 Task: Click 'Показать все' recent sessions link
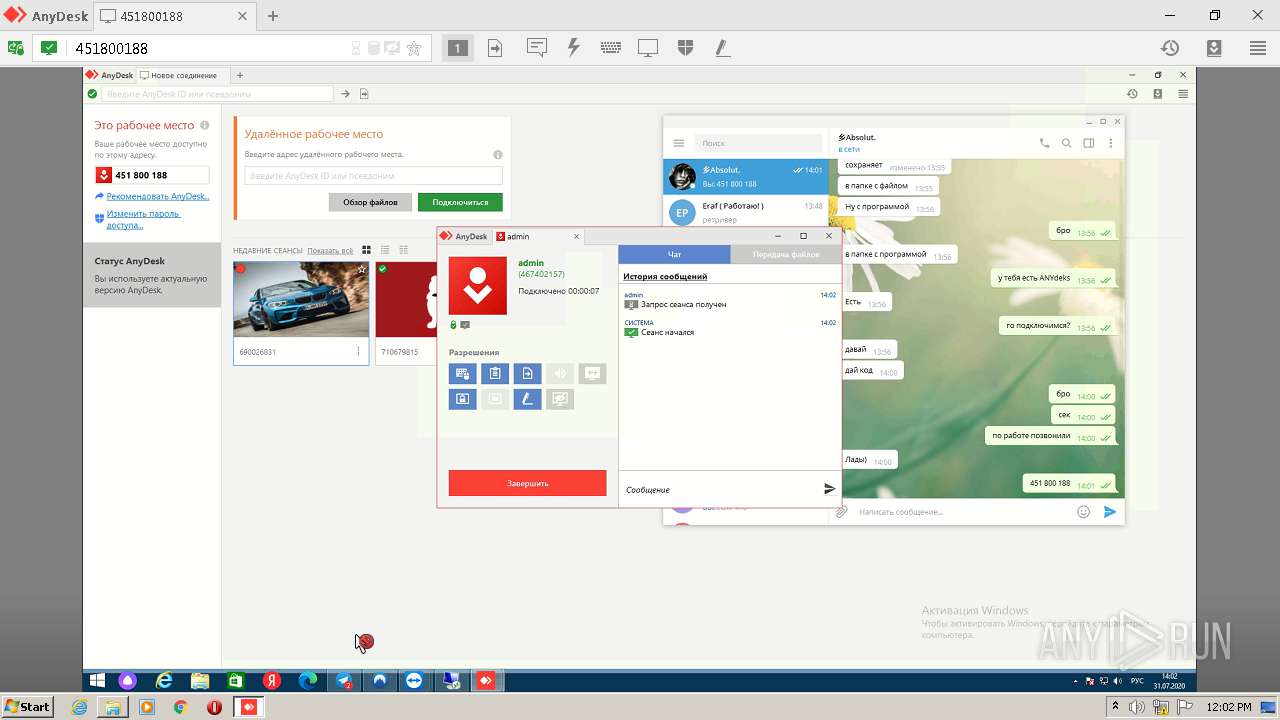coord(330,250)
